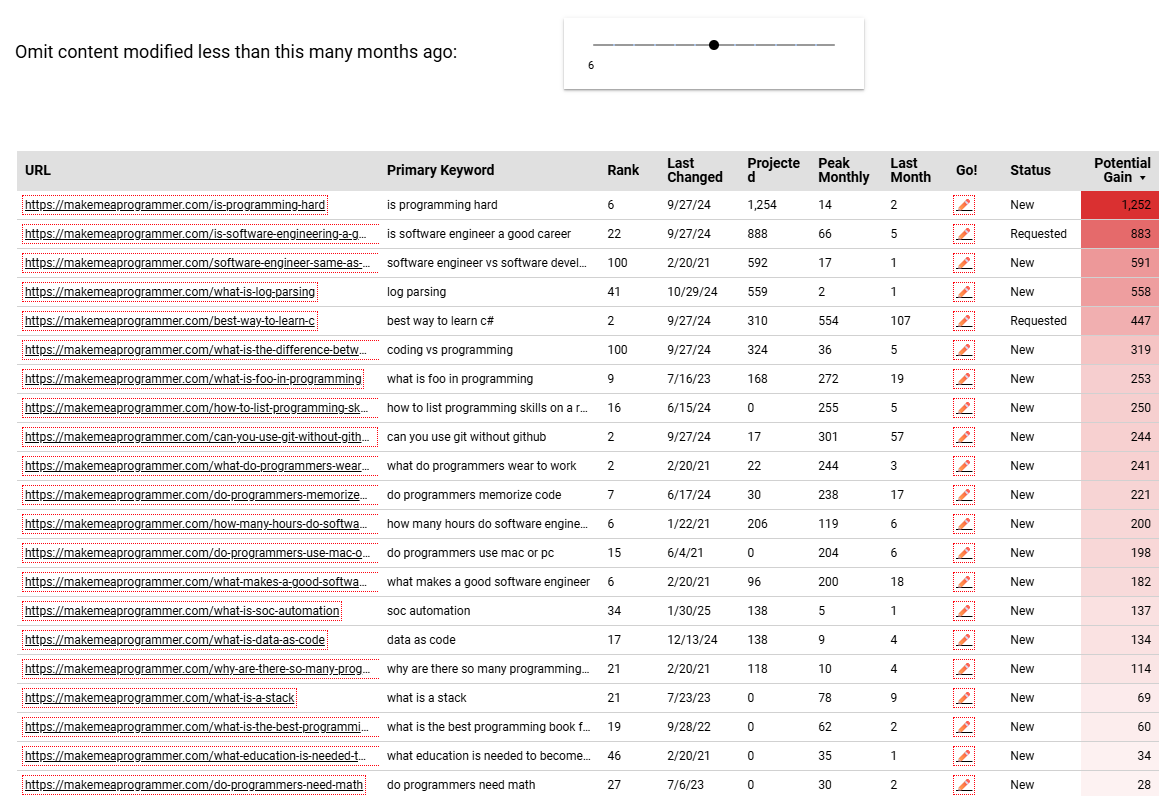Open the what-is-foo-in-programming link
This screenshot has height=796, width=1171.
click(x=193, y=379)
